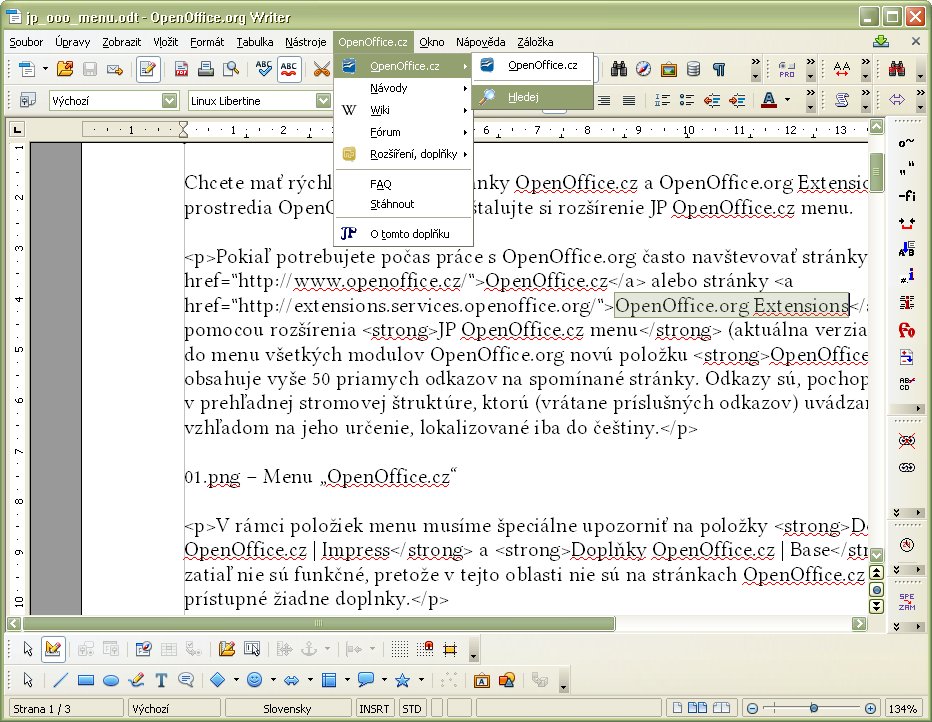Export directly as PDF icon

(181, 70)
